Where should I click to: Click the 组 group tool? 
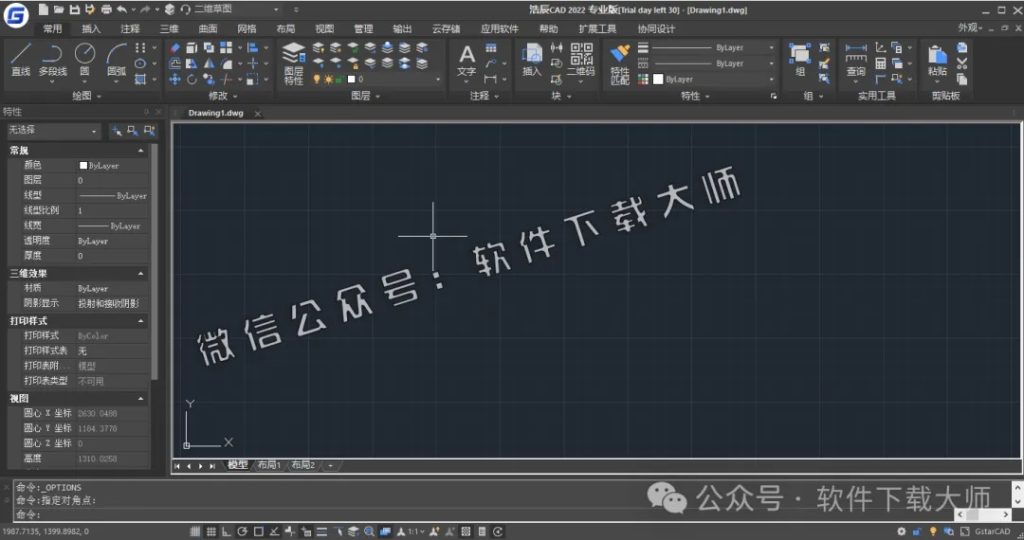(x=800, y=60)
